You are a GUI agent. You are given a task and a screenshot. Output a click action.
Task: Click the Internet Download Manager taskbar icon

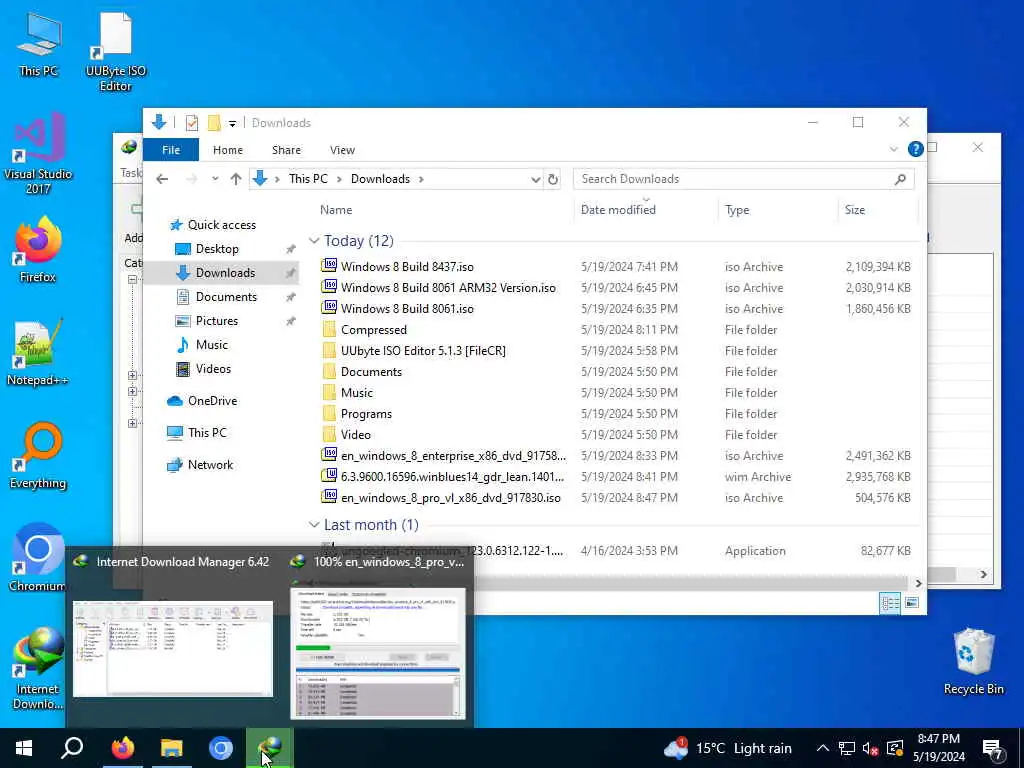point(270,748)
